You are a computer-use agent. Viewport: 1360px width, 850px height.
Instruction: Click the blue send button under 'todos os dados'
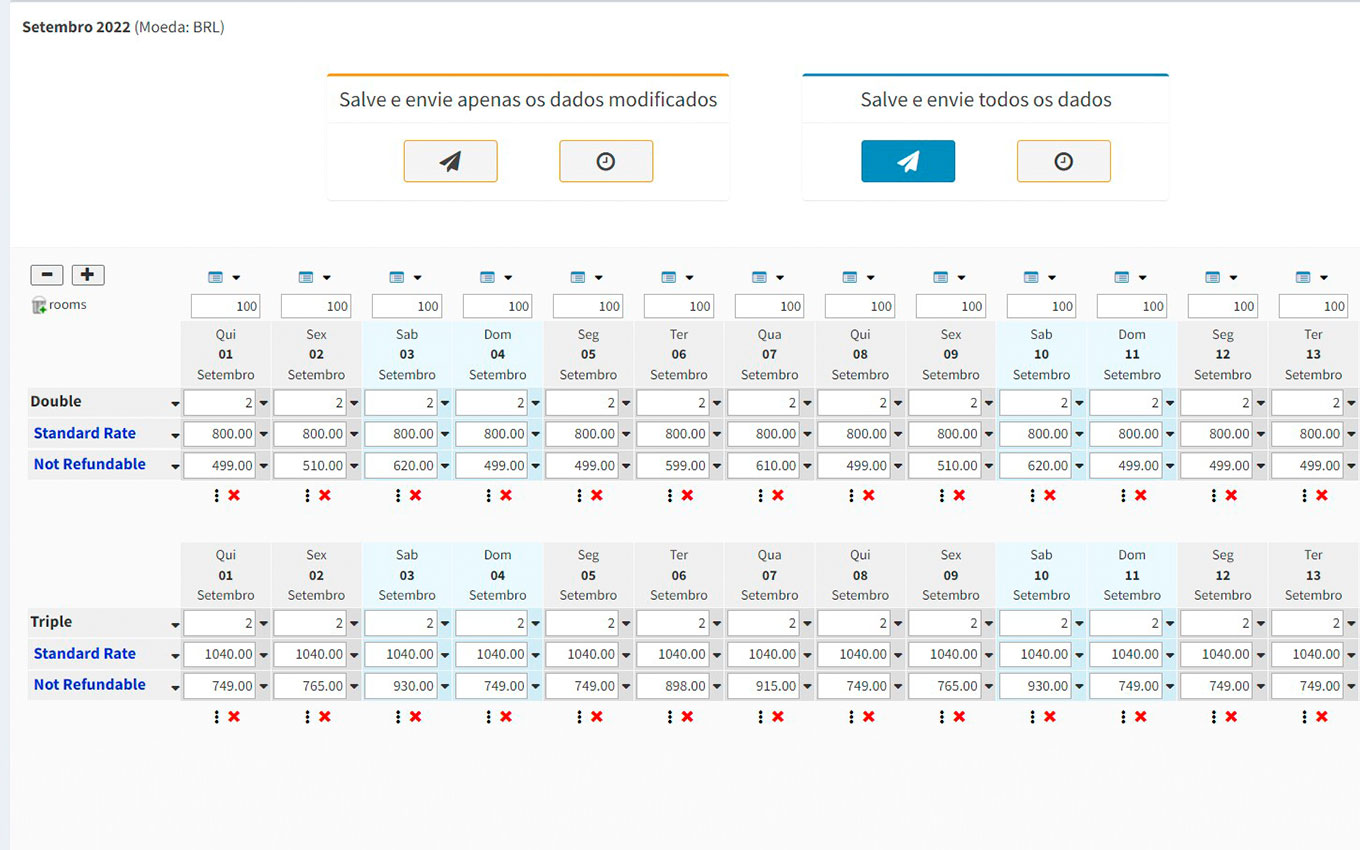pyautogui.click(x=907, y=161)
